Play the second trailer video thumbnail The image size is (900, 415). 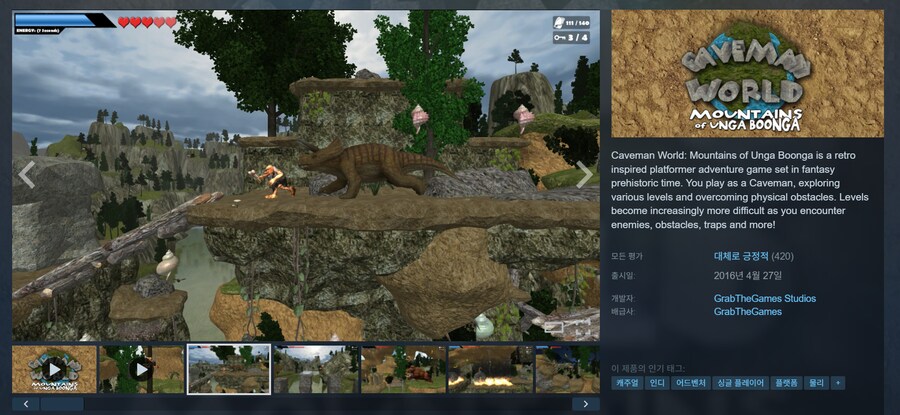click(141, 369)
